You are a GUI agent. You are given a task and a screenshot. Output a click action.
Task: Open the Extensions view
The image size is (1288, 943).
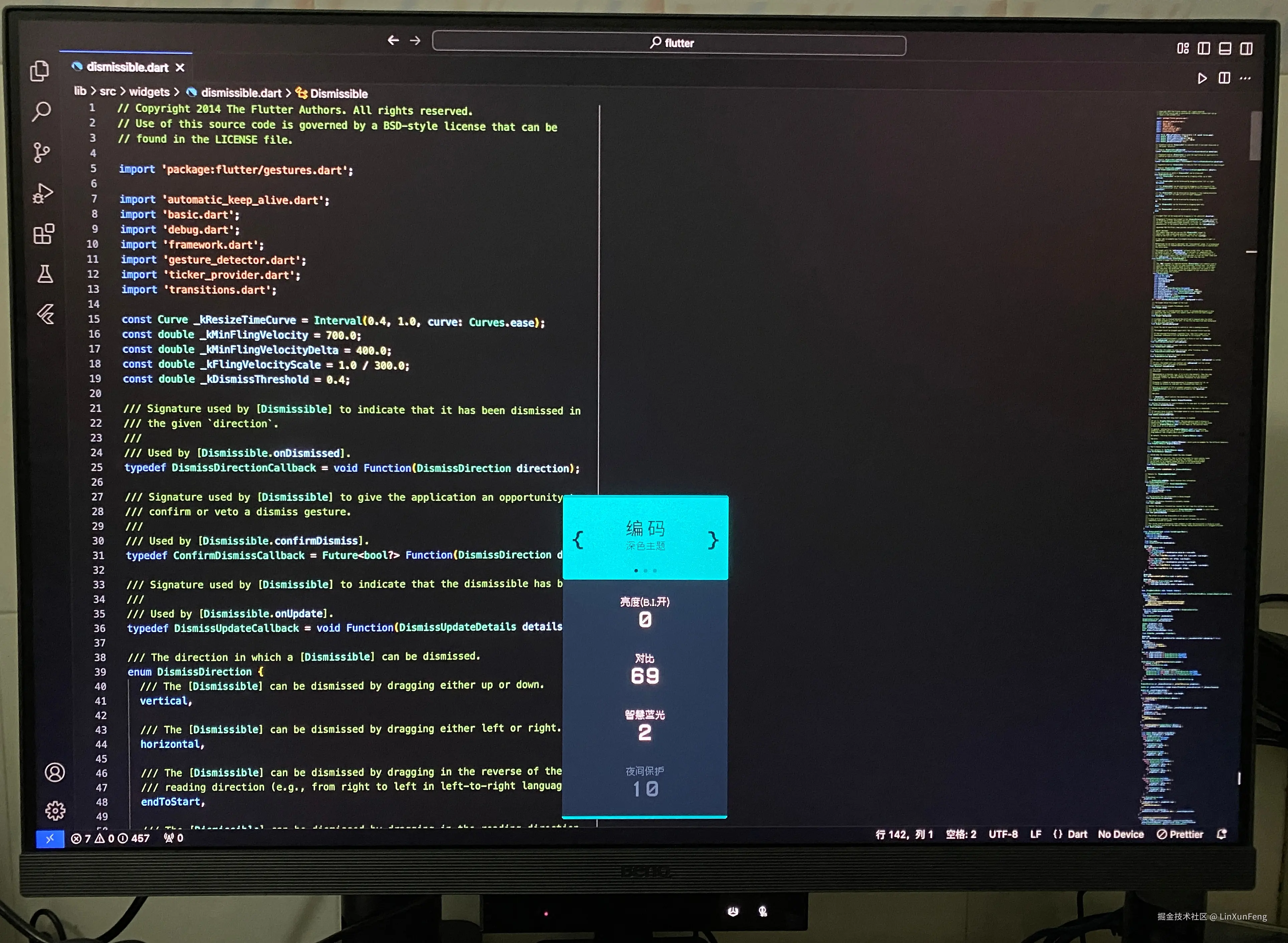[43, 234]
